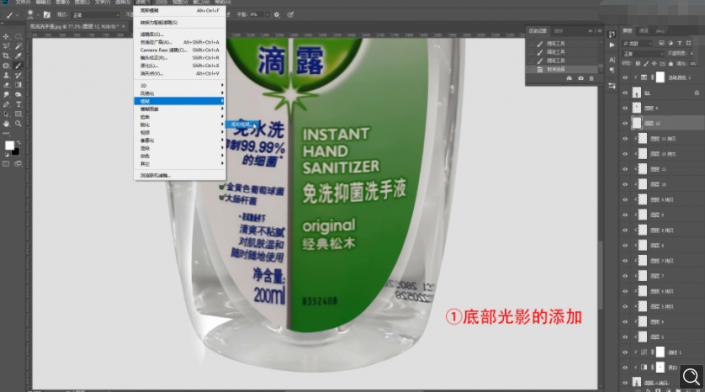Open the Actions play icon panel
This screenshot has height=392, width=705.
pyautogui.click(x=611, y=45)
